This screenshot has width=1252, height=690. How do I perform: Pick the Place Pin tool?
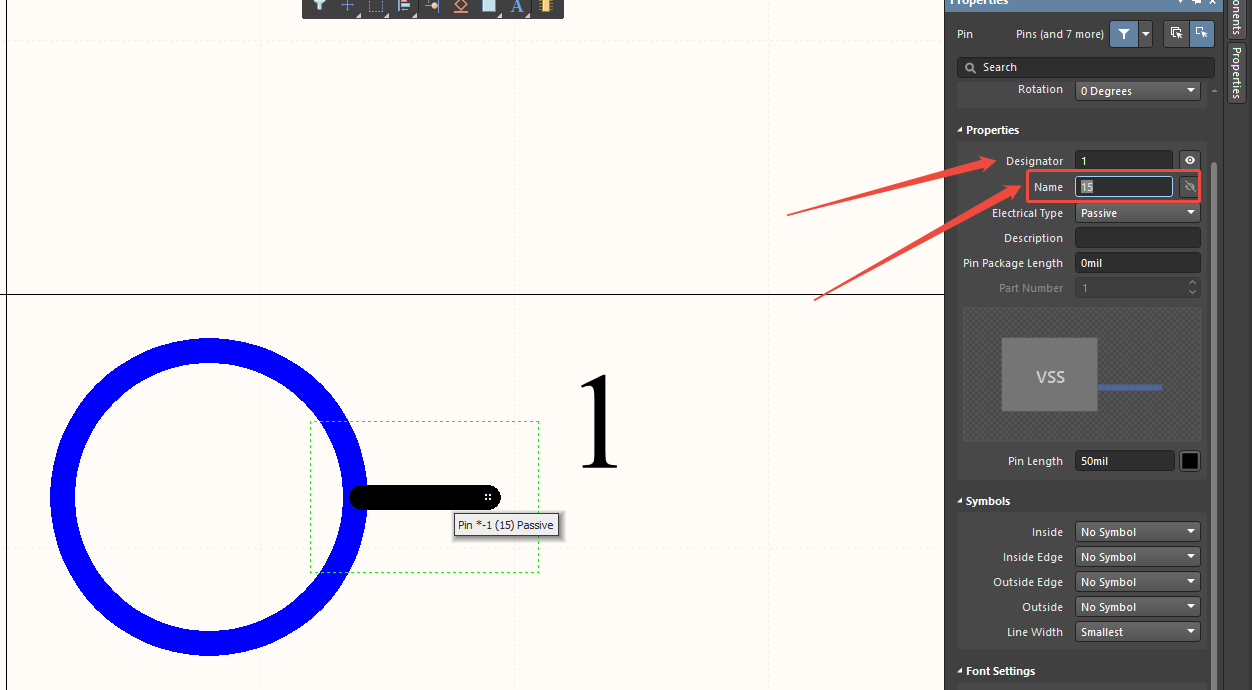point(432,6)
